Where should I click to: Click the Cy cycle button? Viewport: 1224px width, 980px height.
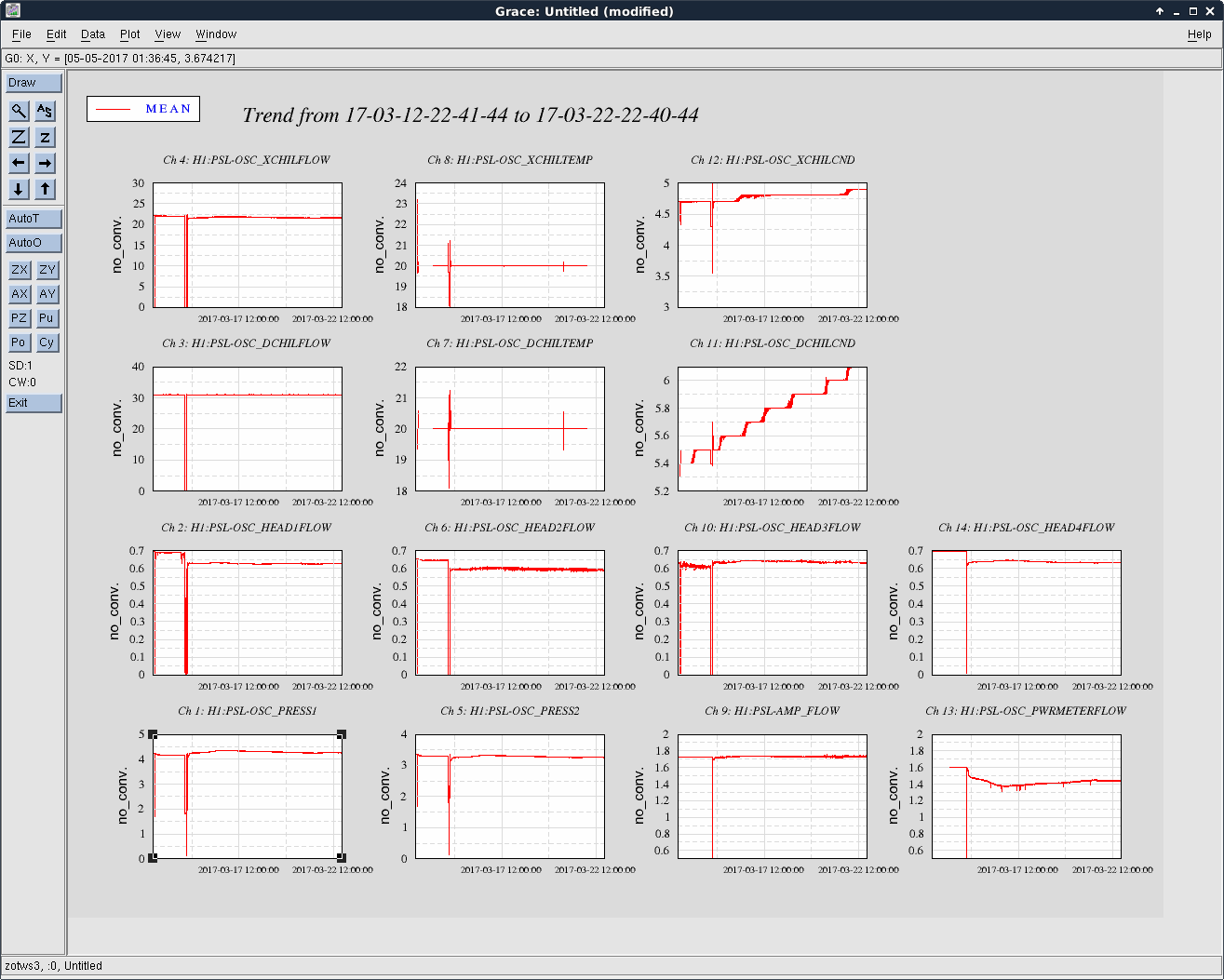coord(47,342)
